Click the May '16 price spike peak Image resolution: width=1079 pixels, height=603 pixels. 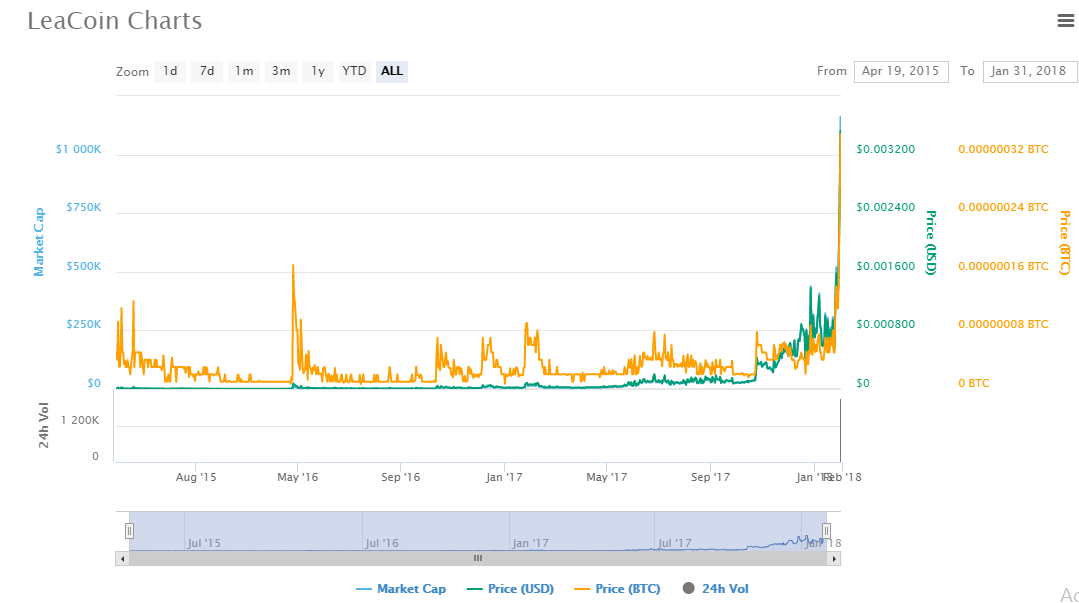292,266
